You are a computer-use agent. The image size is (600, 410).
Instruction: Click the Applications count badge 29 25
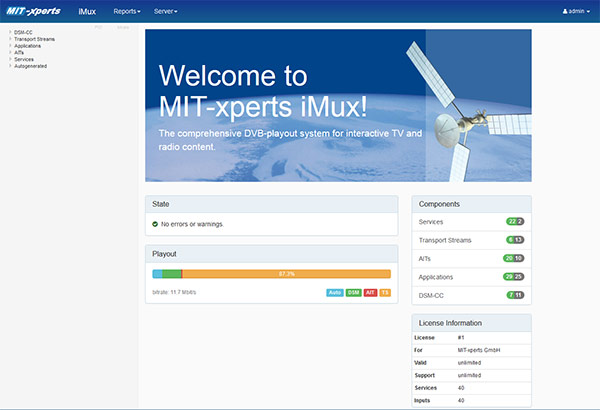pyautogui.click(x=514, y=276)
